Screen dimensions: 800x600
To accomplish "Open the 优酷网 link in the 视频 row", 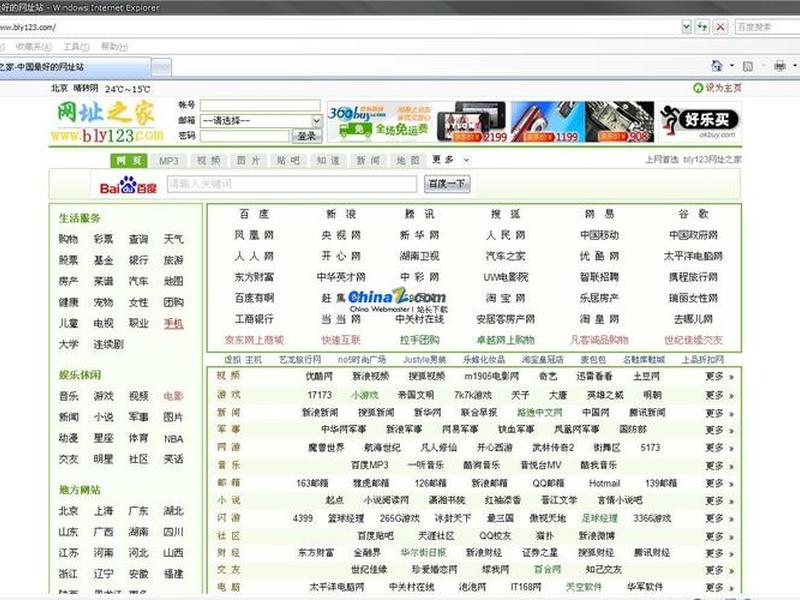I will point(319,377).
